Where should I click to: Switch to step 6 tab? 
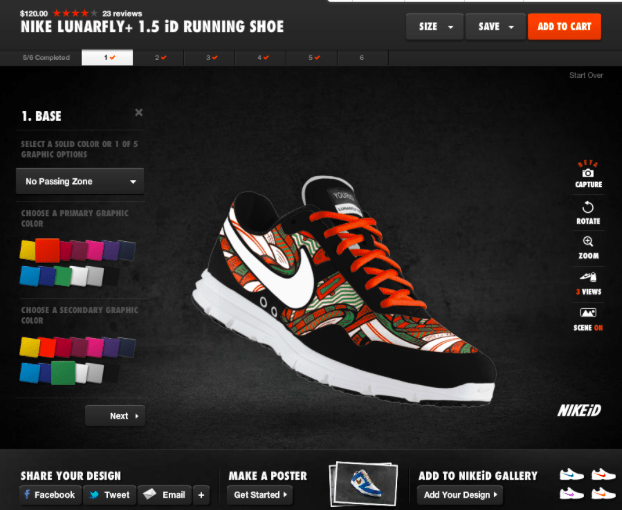pyautogui.click(x=361, y=59)
